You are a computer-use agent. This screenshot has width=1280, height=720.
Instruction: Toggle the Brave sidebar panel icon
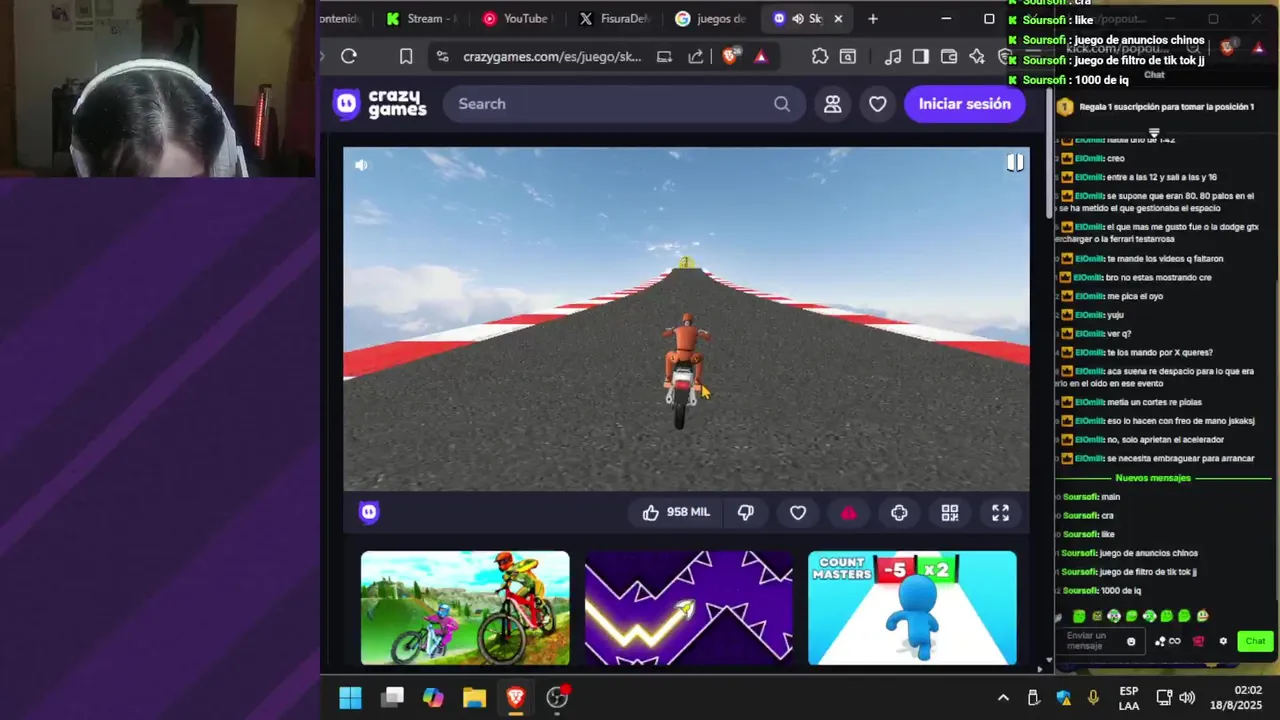[x=921, y=57]
